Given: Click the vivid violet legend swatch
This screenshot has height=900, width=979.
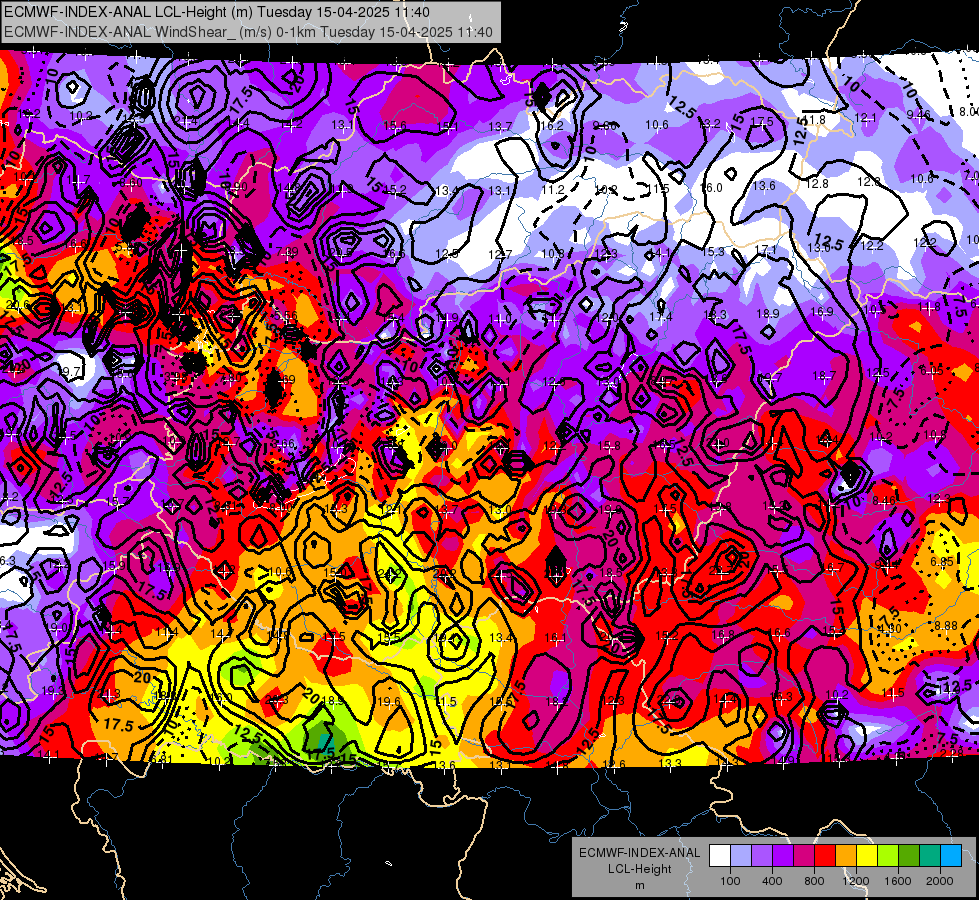Looking at the screenshot, I should [x=783, y=856].
